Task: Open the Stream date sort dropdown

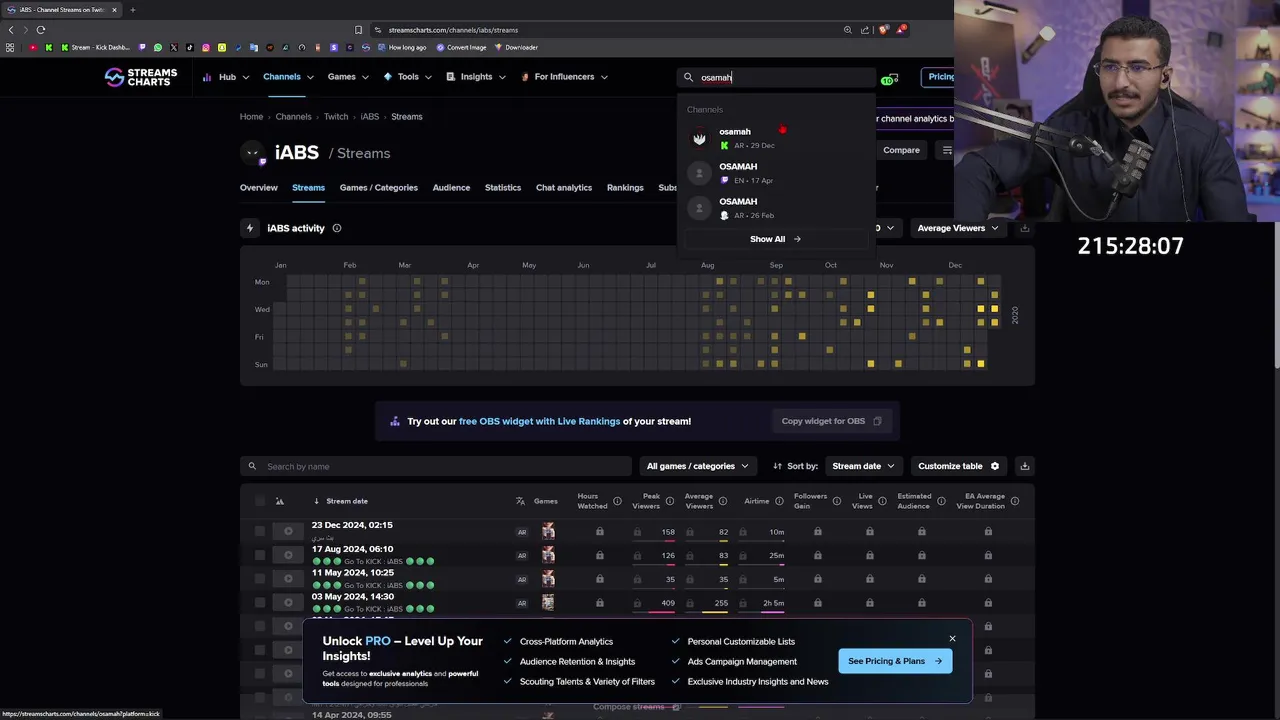Action: pos(863,466)
